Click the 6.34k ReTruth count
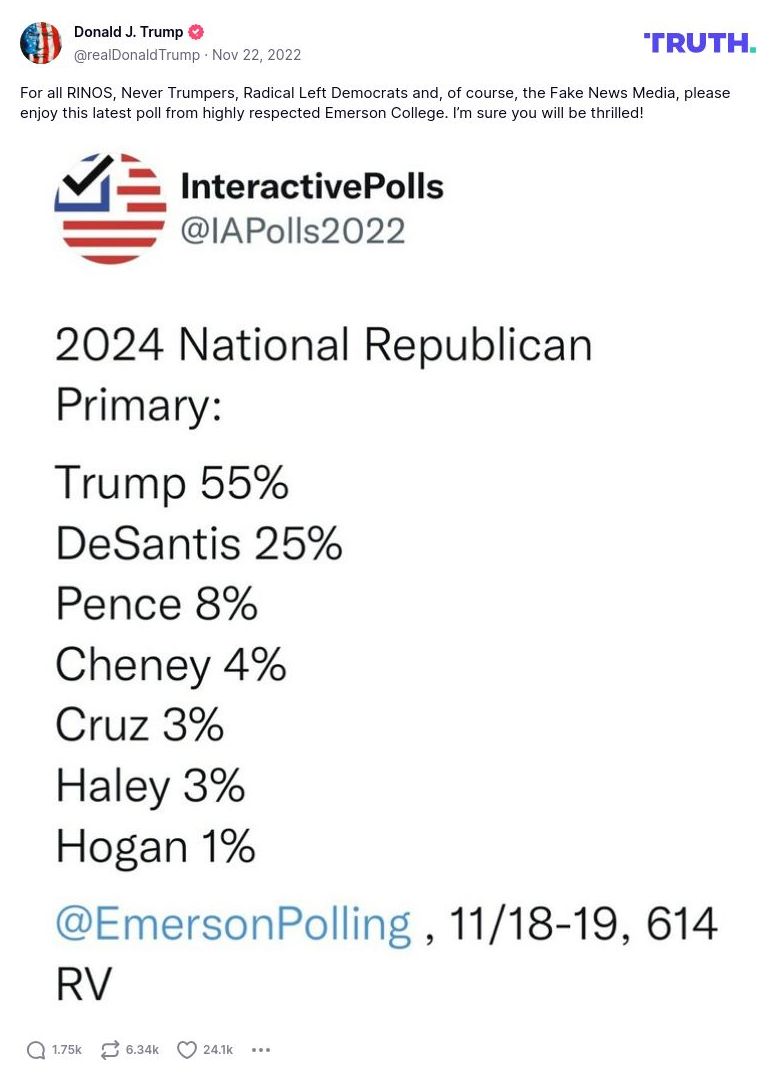Image resolution: width=777 pixels, height=1080 pixels. [x=142, y=1049]
